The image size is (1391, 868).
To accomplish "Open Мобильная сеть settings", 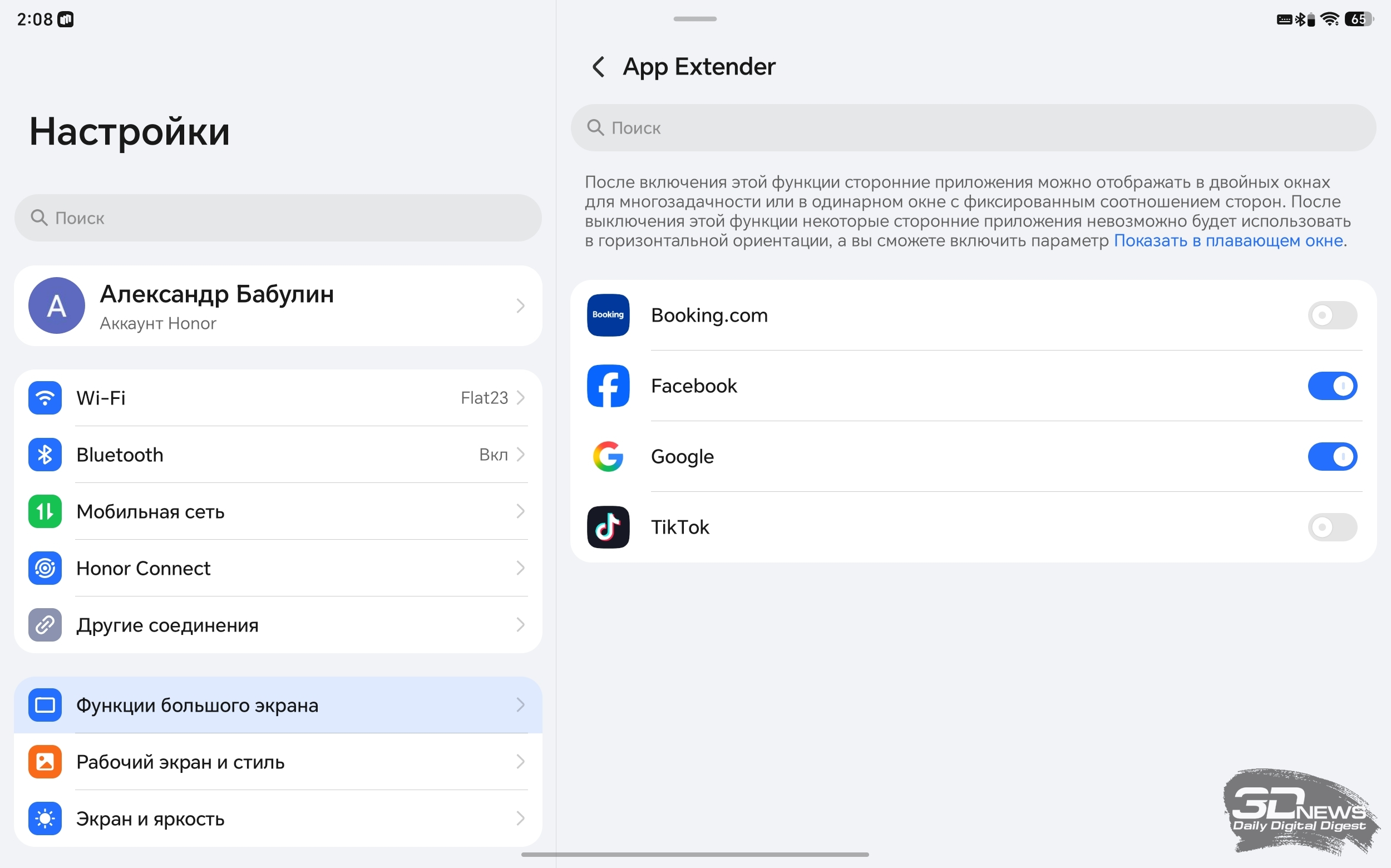I will [278, 511].
